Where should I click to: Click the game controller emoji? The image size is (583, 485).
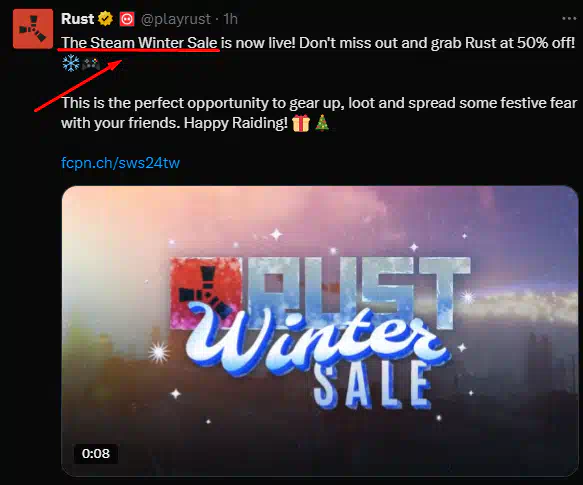91,64
